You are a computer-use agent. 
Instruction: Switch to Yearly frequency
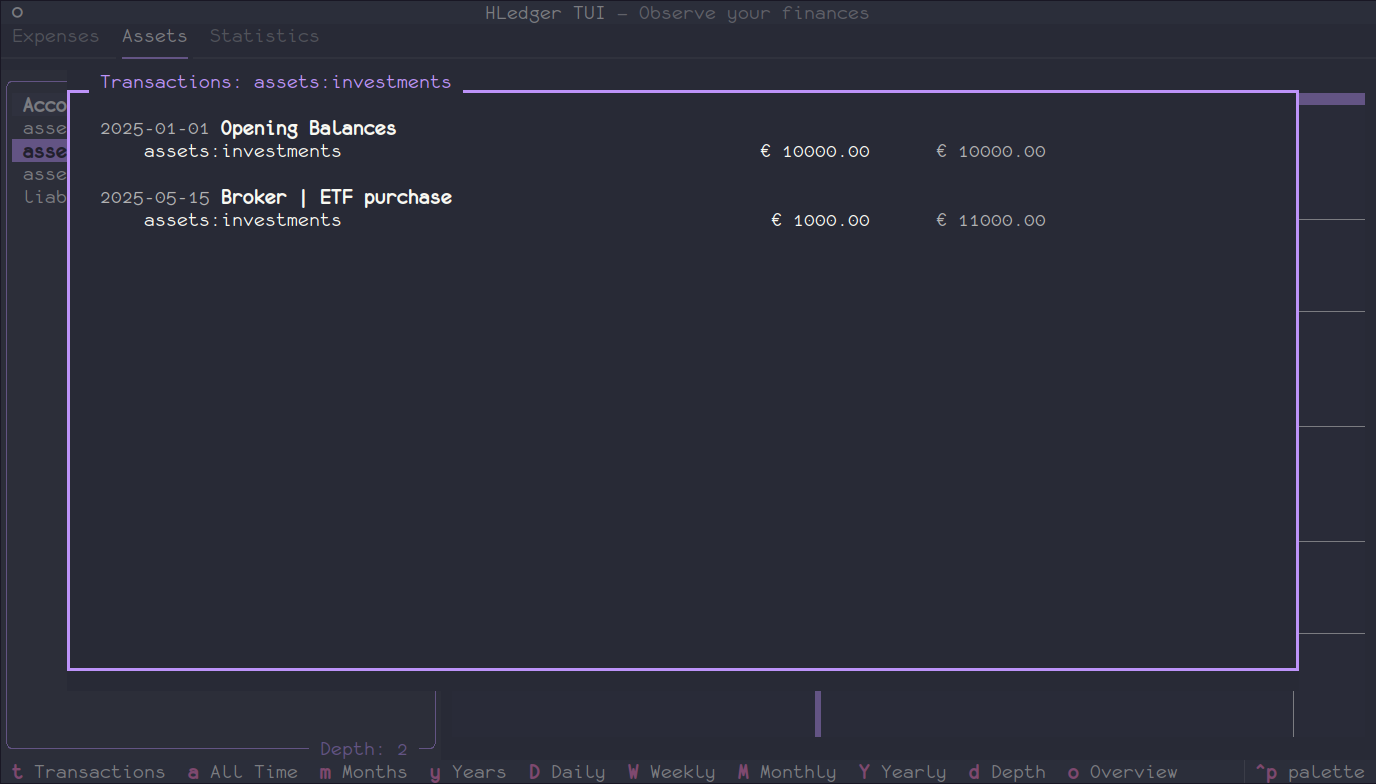coord(902,771)
